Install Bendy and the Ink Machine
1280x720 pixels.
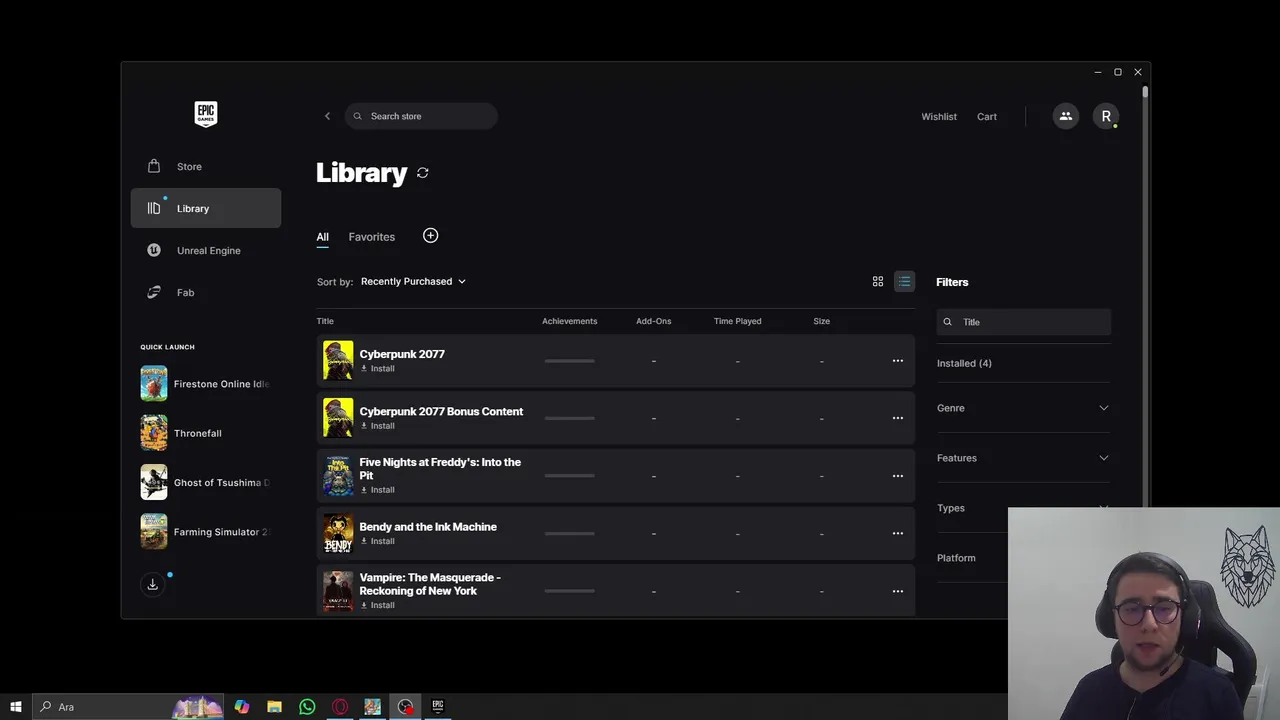[x=377, y=541]
